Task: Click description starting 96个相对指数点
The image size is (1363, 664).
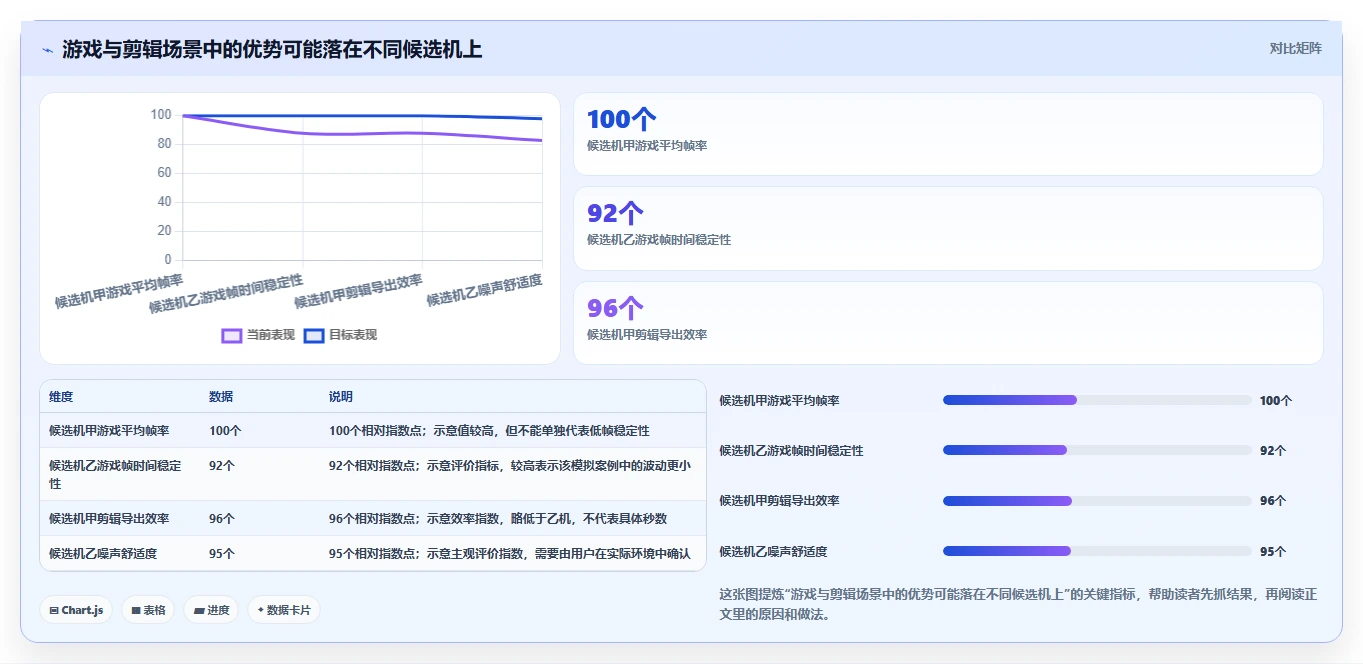Action: (498, 519)
